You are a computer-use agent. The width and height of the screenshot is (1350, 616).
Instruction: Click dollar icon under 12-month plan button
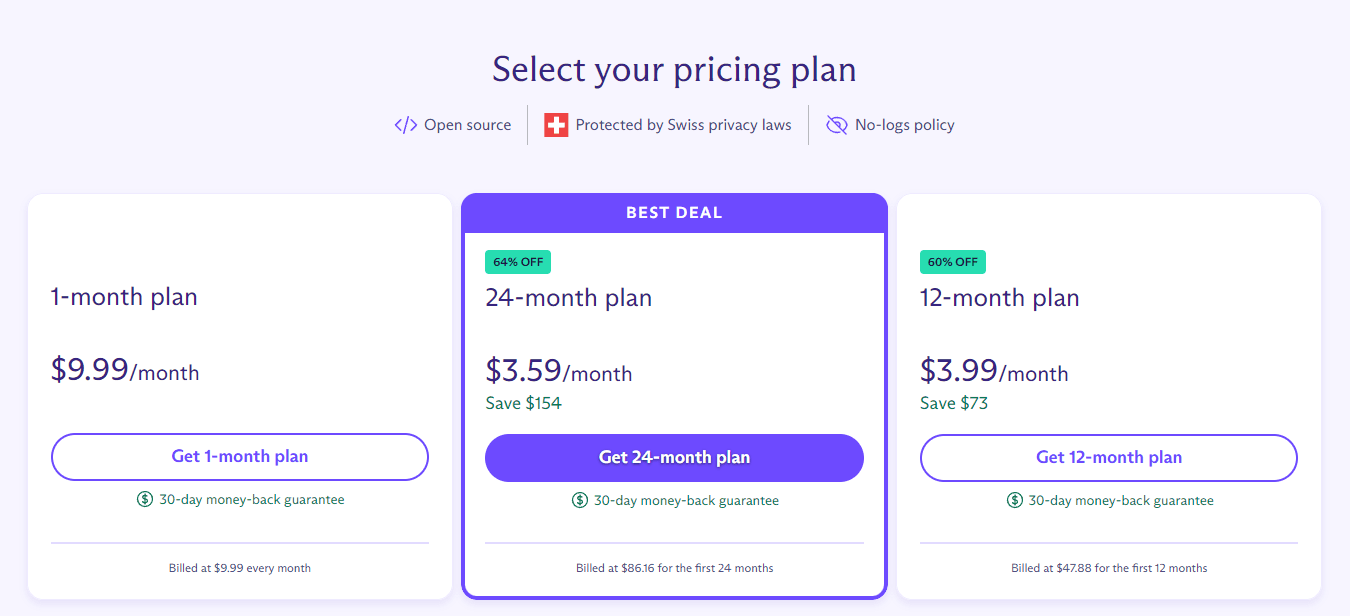click(x=1015, y=500)
